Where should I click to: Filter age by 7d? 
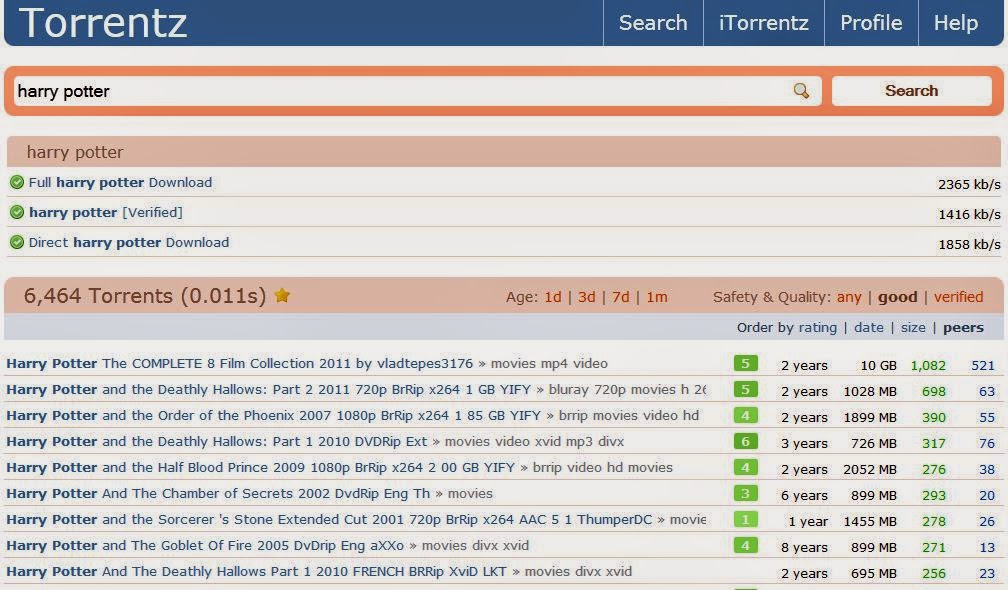pos(620,297)
